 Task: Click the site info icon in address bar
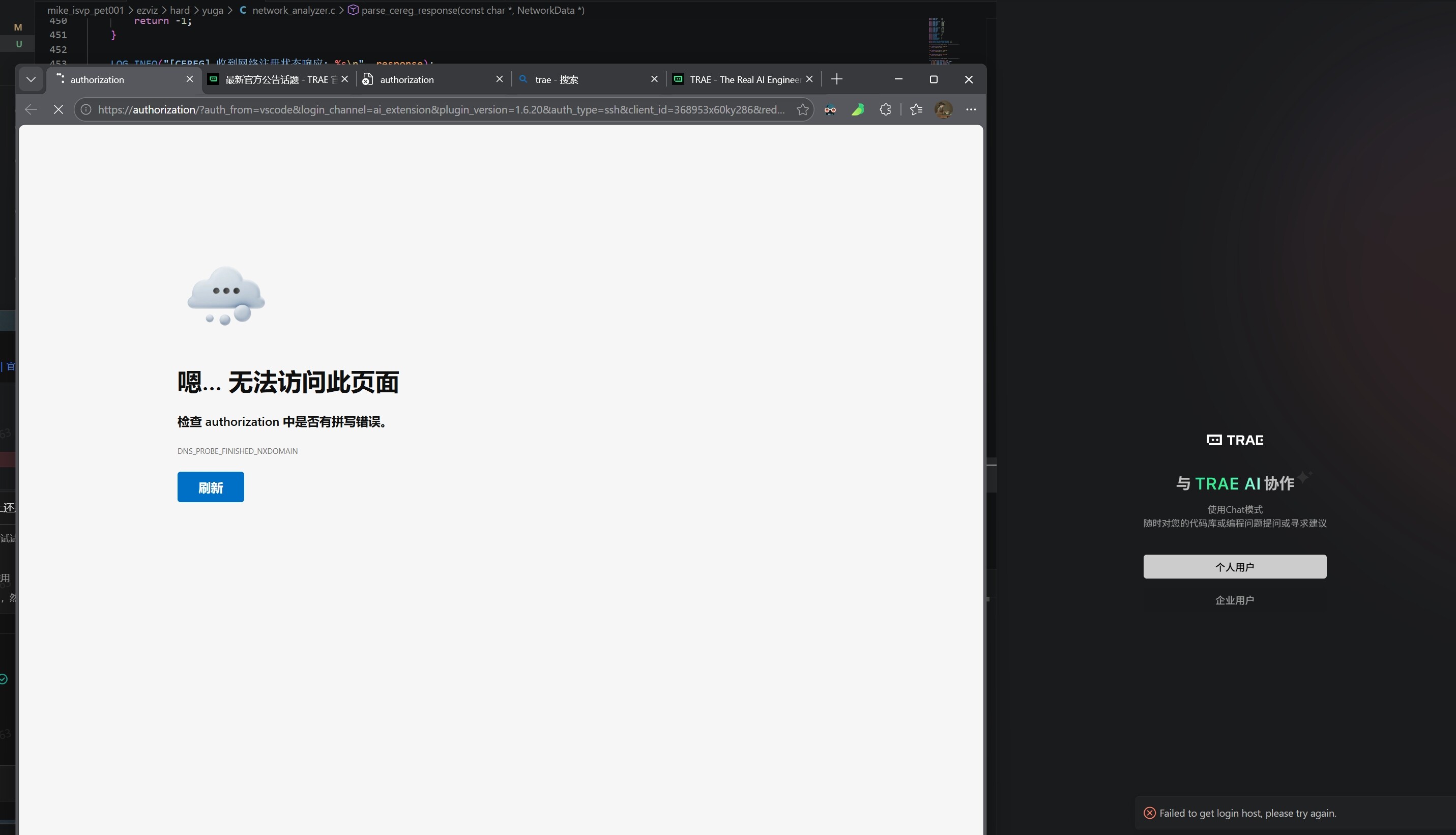pos(86,109)
